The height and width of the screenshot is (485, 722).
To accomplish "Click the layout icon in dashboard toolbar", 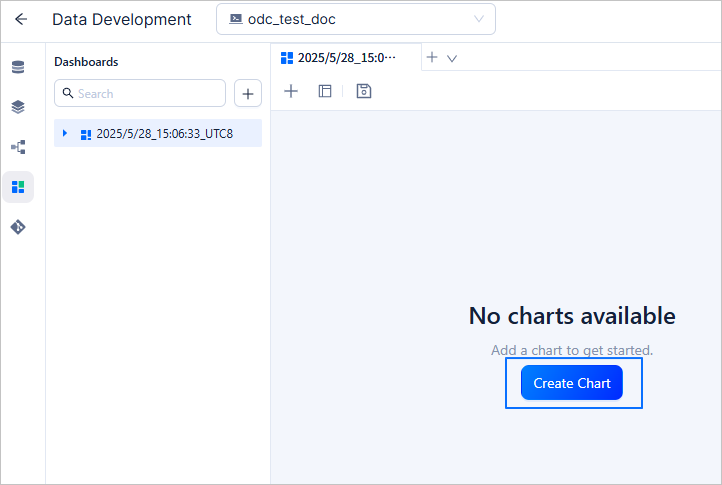I will pyautogui.click(x=325, y=91).
